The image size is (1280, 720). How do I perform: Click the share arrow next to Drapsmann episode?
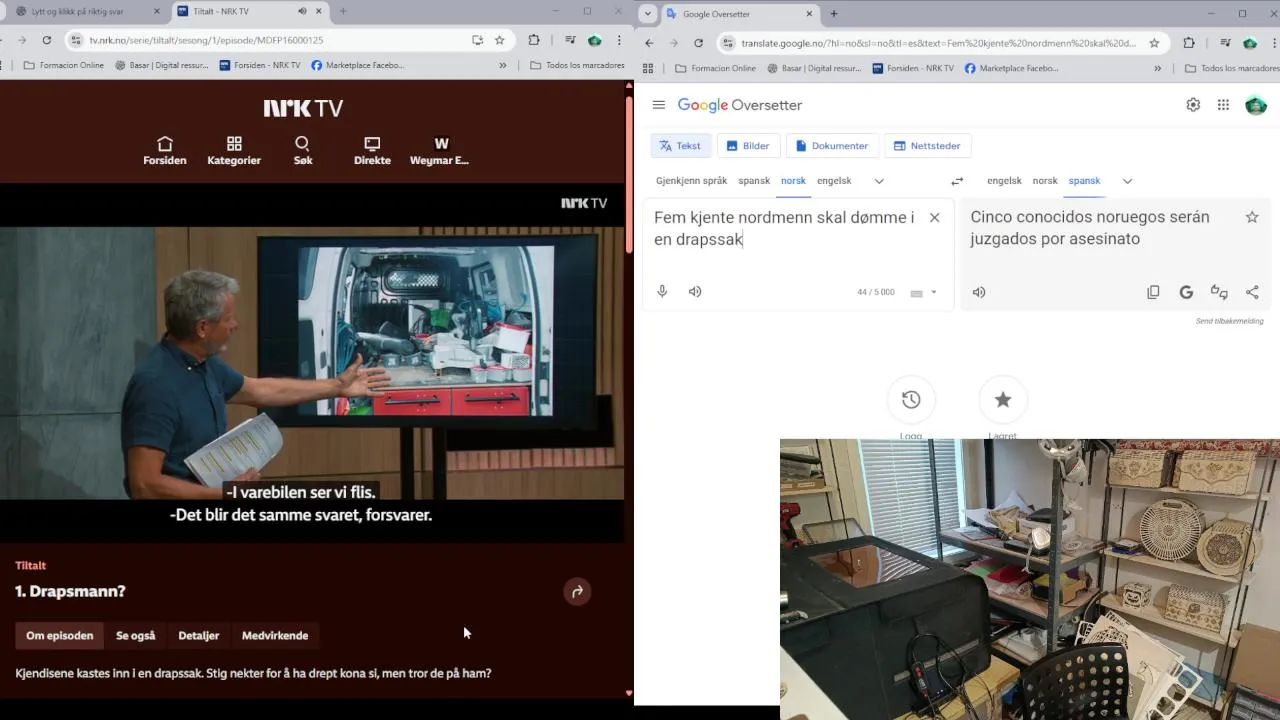[x=577, y=592]
